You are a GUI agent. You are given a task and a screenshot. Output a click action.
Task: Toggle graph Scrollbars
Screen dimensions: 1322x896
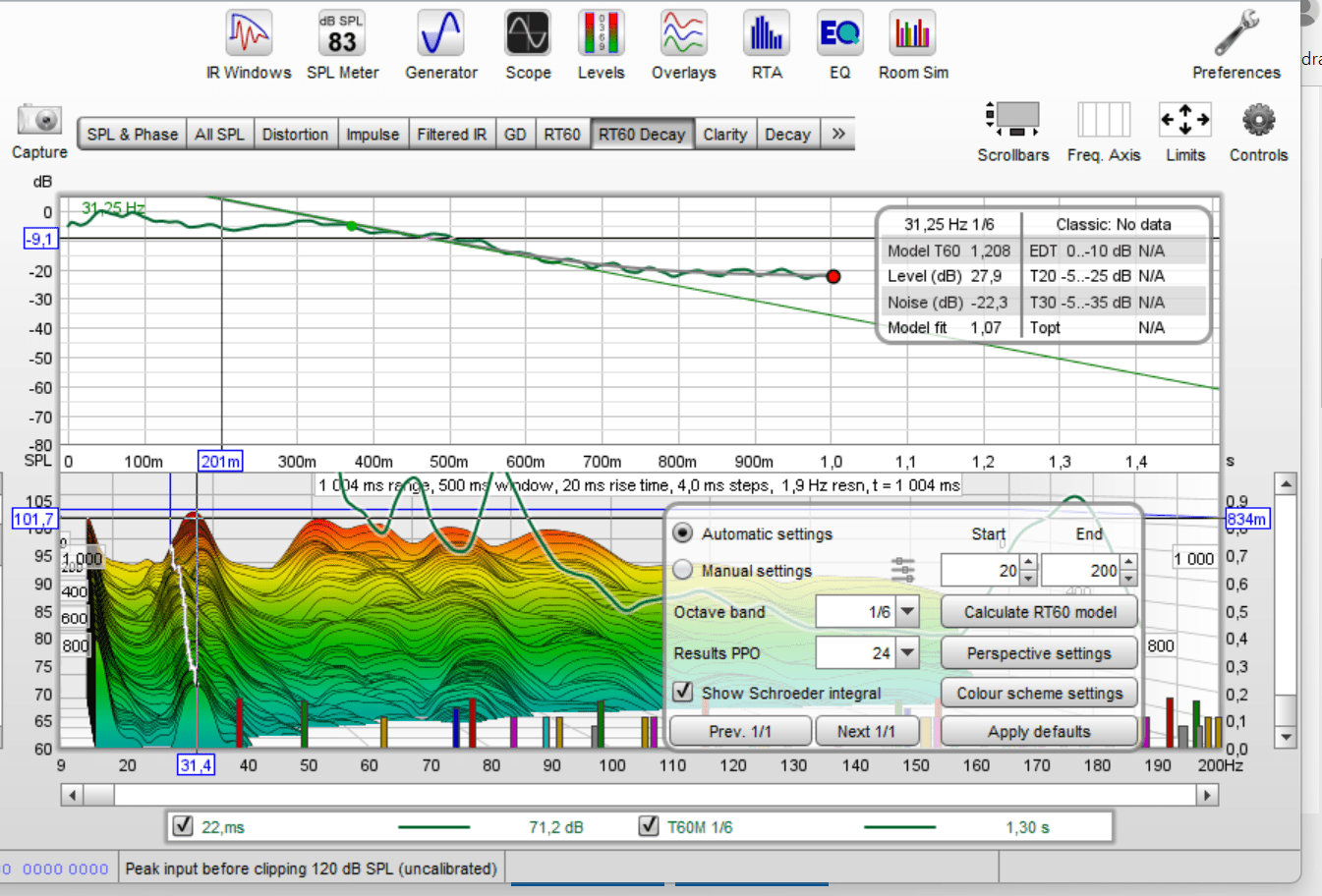pos(1013,131)
